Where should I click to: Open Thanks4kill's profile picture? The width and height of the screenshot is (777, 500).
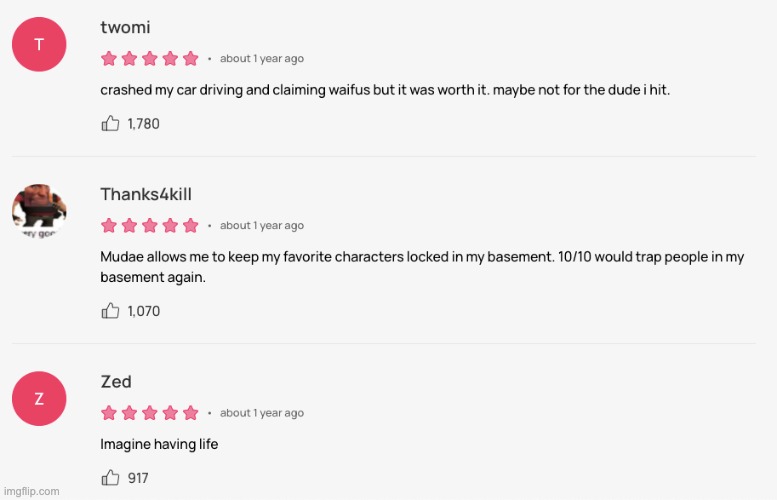click(39, 211)
